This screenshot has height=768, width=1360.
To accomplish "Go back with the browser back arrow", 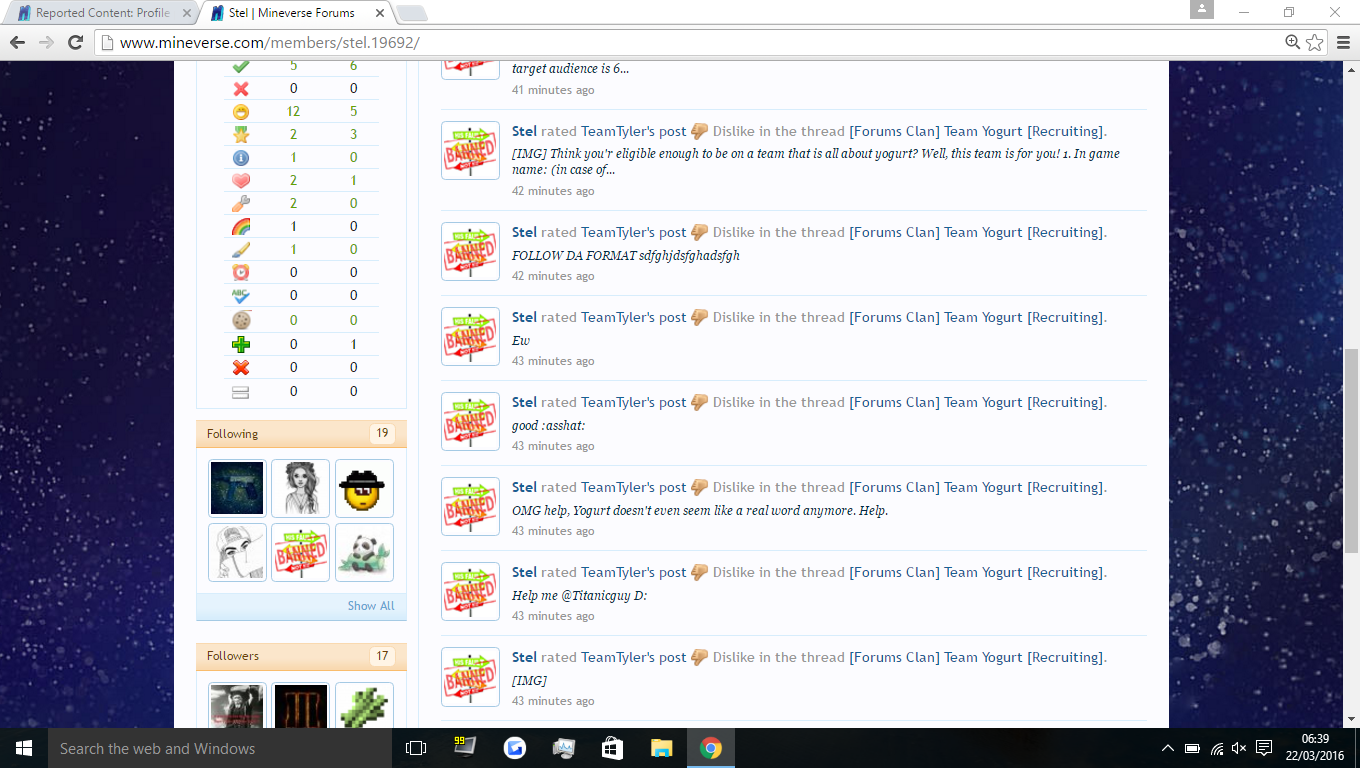I will pyautogui.click(x=17, y=42).
